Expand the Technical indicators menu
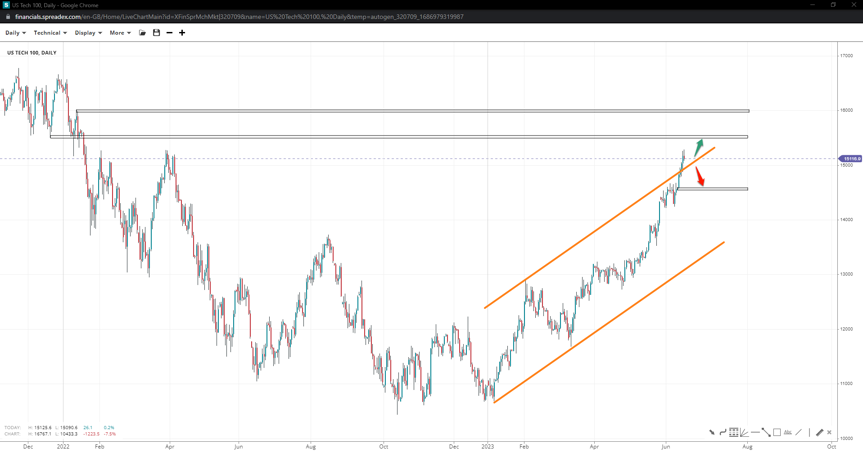 (50, 33)
